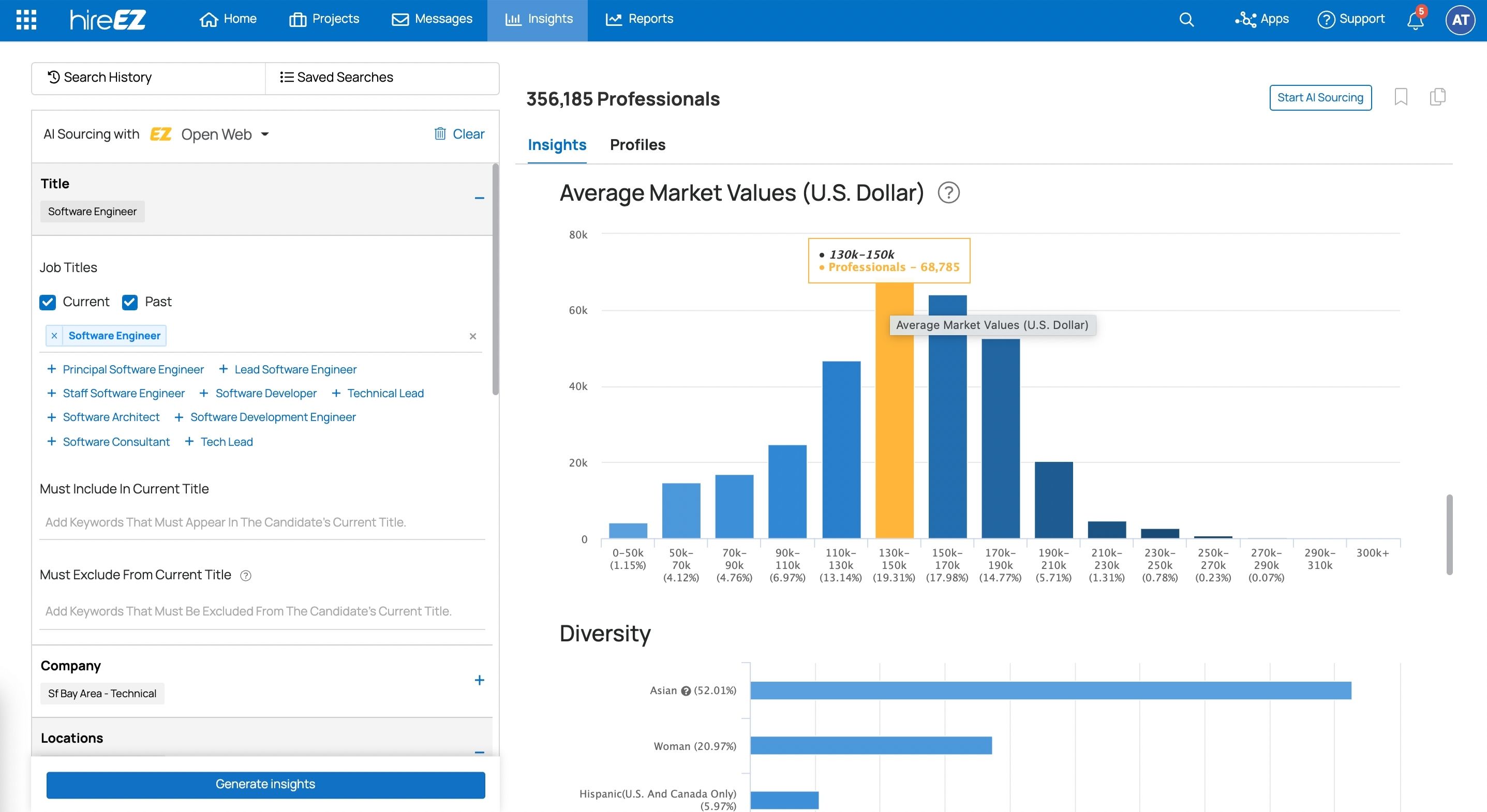The image size is (1487, 812).
Task: Uncheck the Current job titles checkbox
Action: coord(47,303)
